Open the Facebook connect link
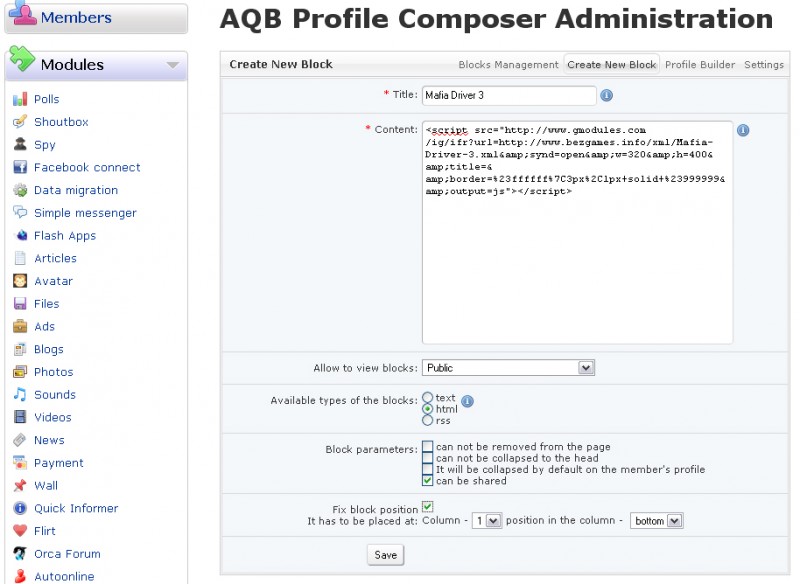800x584 pixels. 87,167
